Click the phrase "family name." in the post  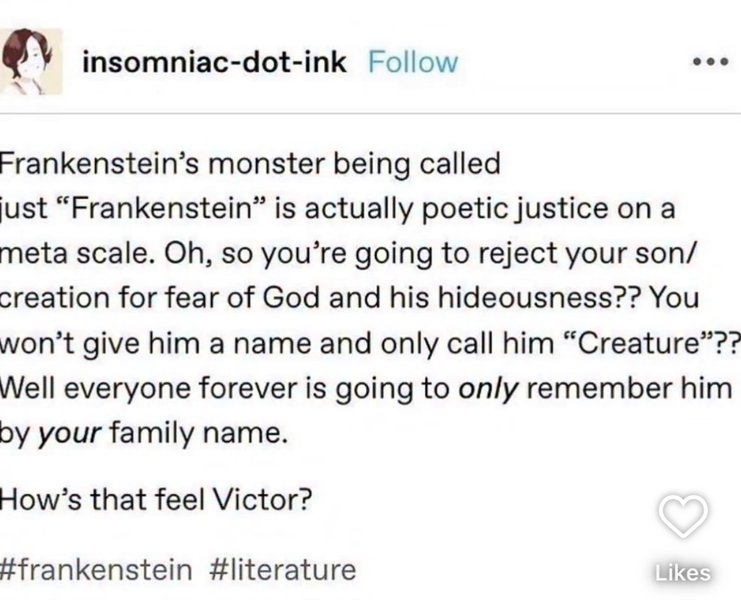pos(198,434)
